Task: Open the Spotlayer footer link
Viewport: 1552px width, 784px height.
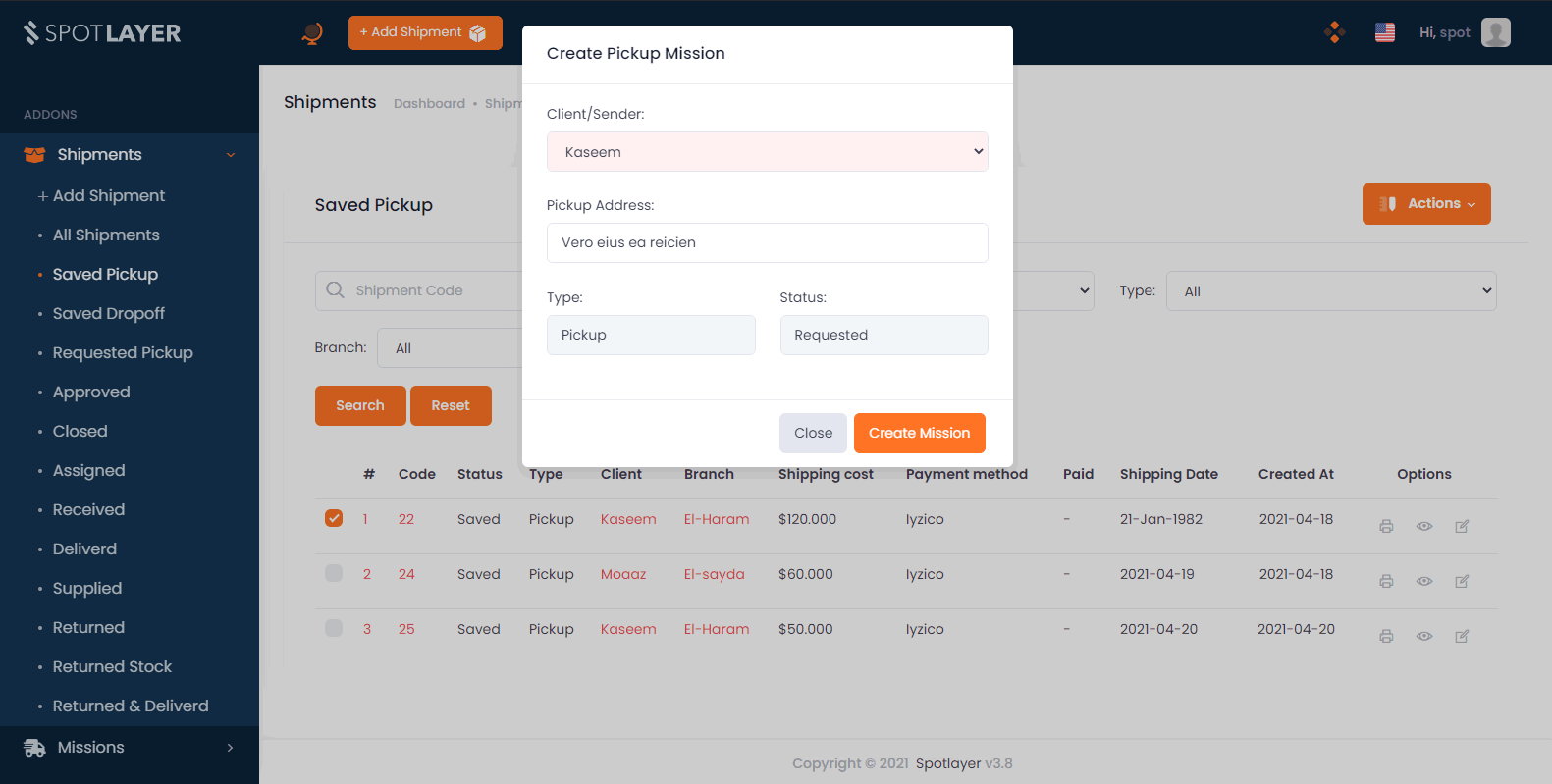Action: click(x=948, y=764)
